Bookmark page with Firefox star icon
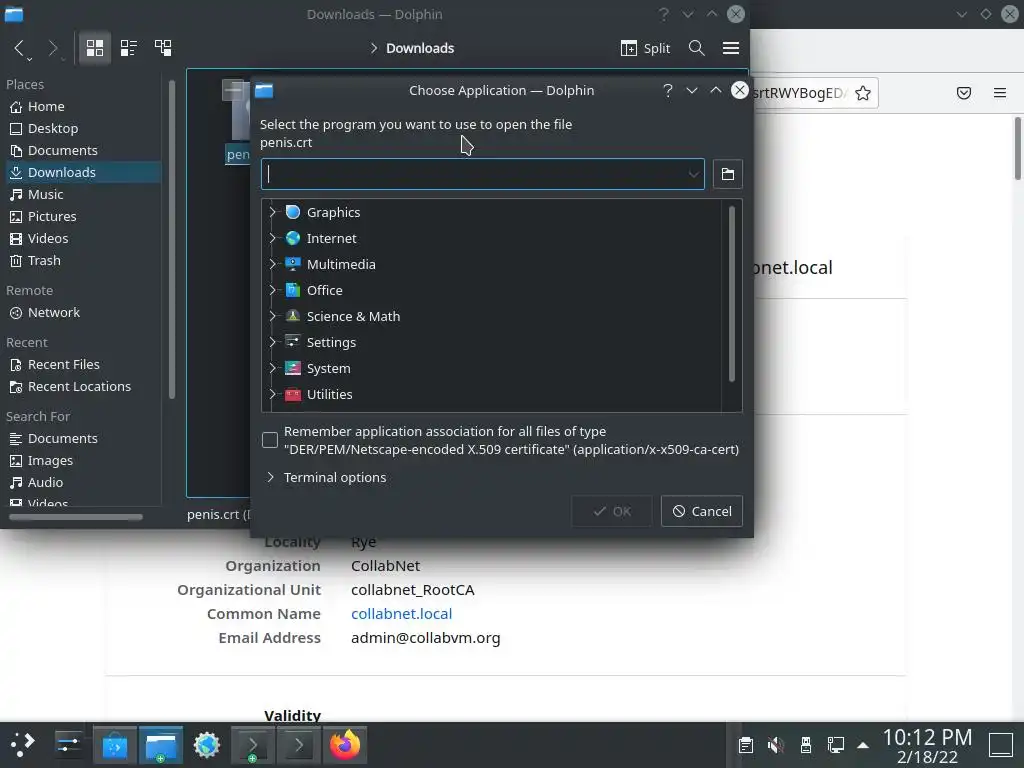1024x768 pixels. pyautogui.click(x=863, y=93)
